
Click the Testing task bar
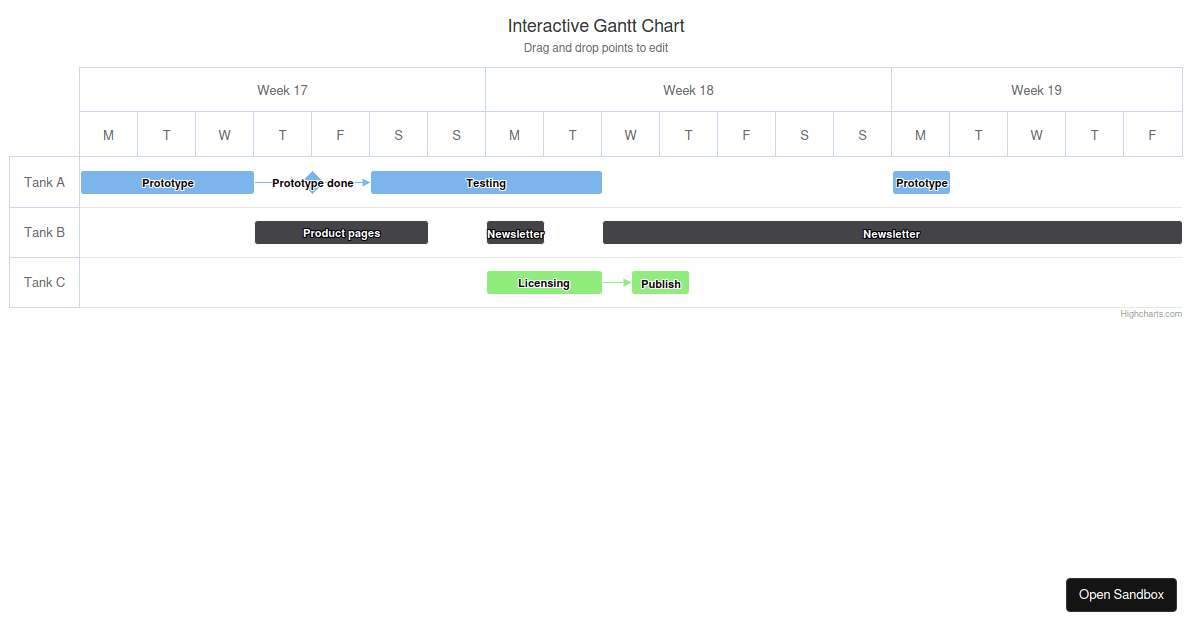click(x=486, y=182)
